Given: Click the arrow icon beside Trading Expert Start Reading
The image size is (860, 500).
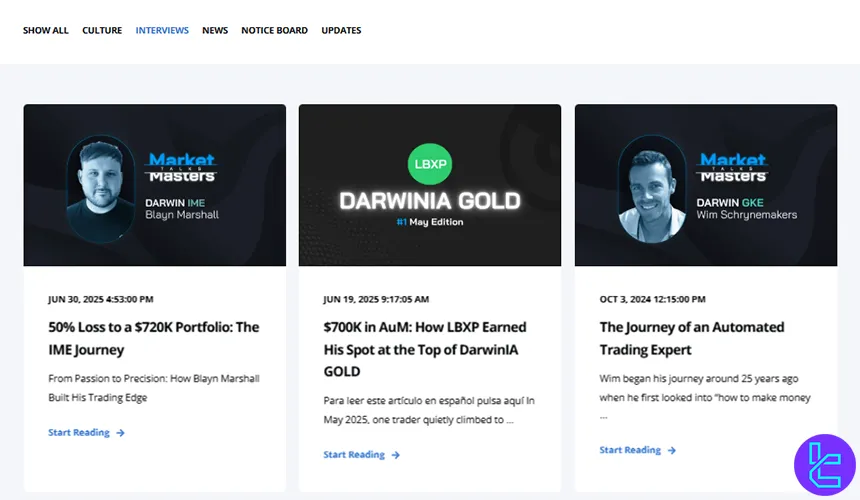Looking at the screenshot, I should coord(672,451).
